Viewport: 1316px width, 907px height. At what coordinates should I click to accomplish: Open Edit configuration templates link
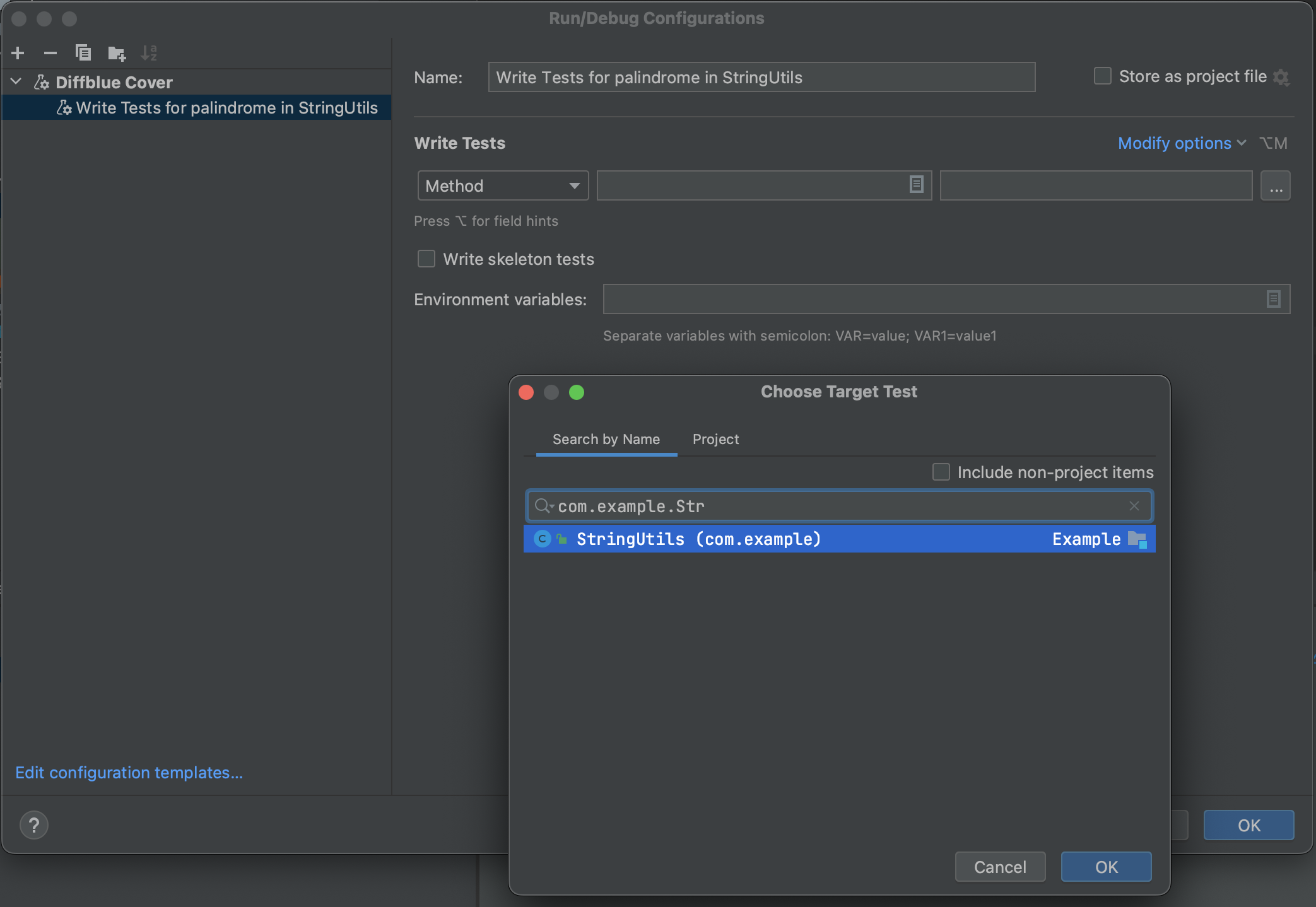tap(129, 773)
